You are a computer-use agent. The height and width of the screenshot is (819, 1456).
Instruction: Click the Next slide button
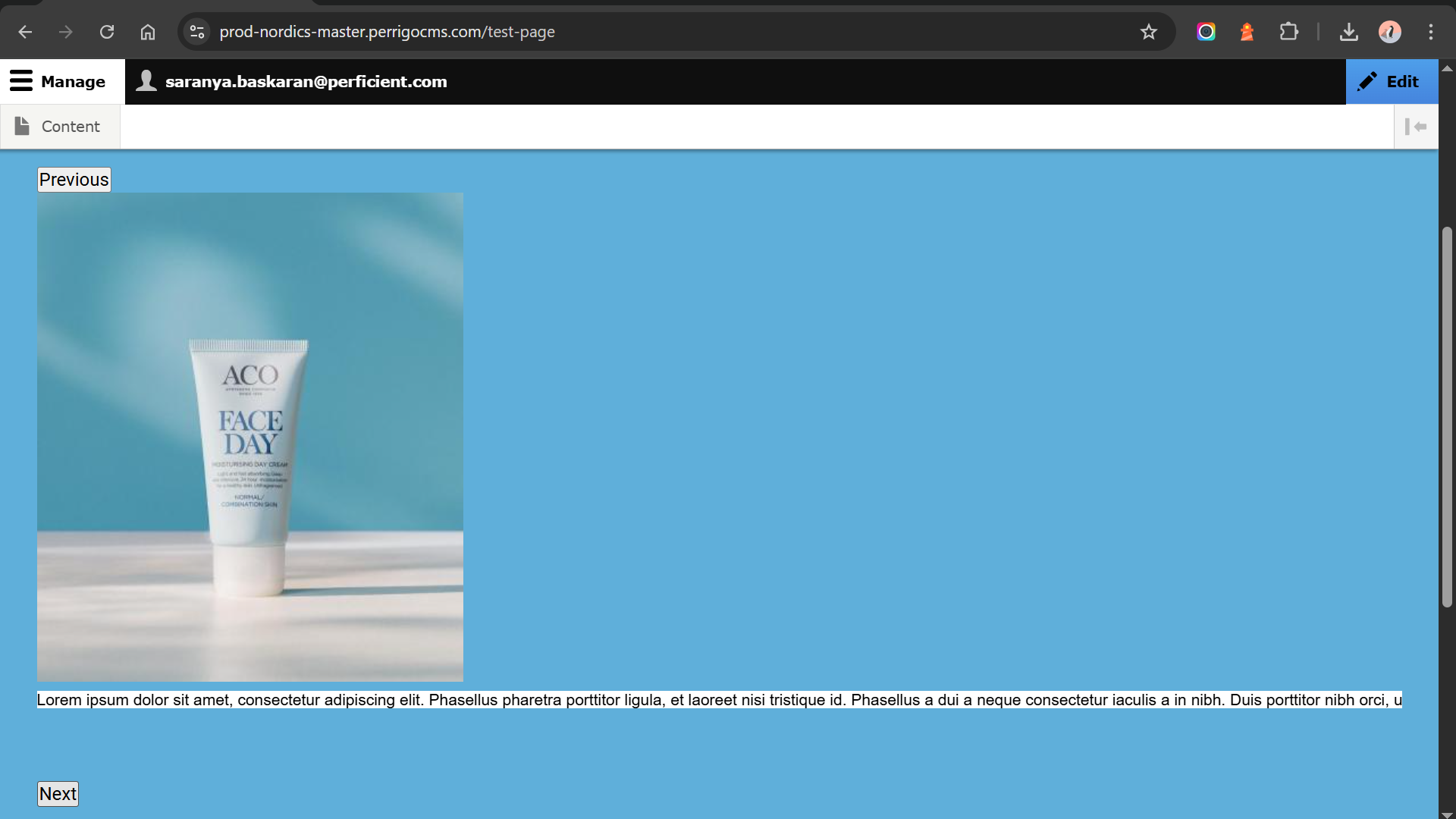click(x=58, y=794)
